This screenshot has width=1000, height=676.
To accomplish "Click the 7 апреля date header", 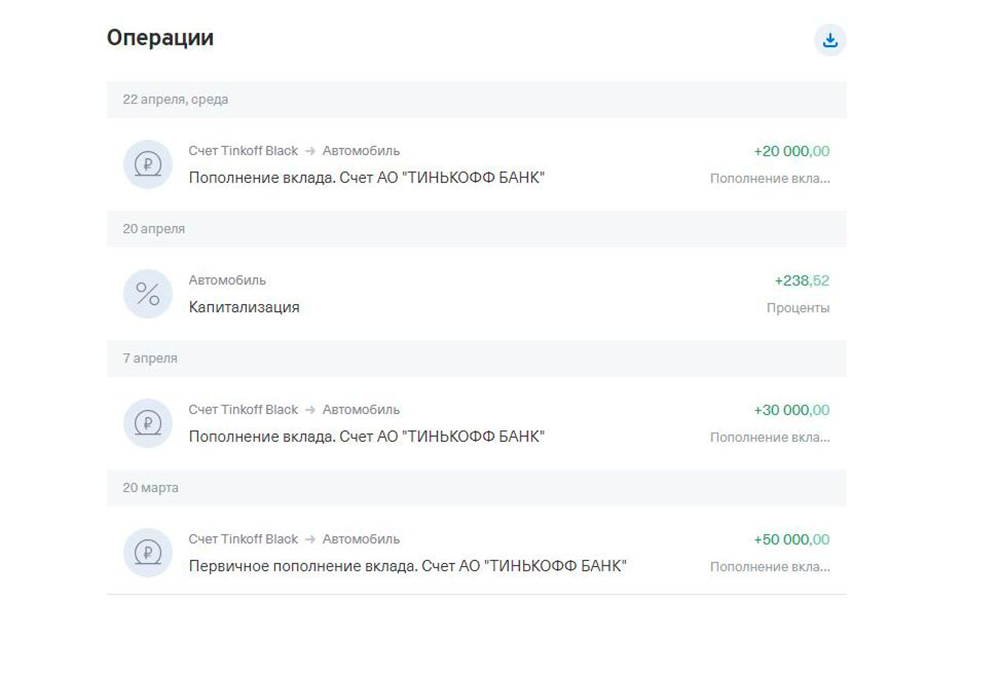I will 150,358.
